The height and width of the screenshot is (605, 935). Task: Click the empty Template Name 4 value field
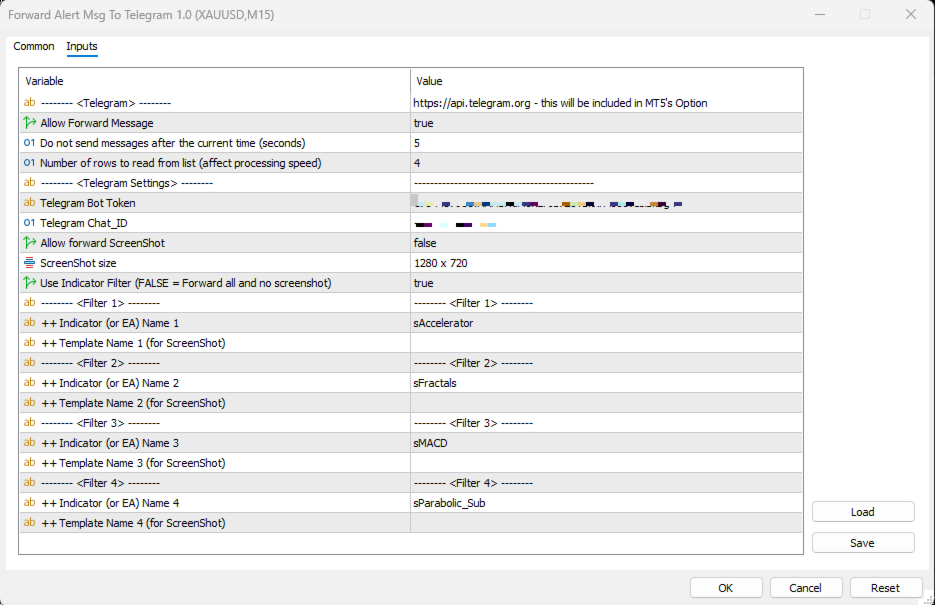coord(605,523)
